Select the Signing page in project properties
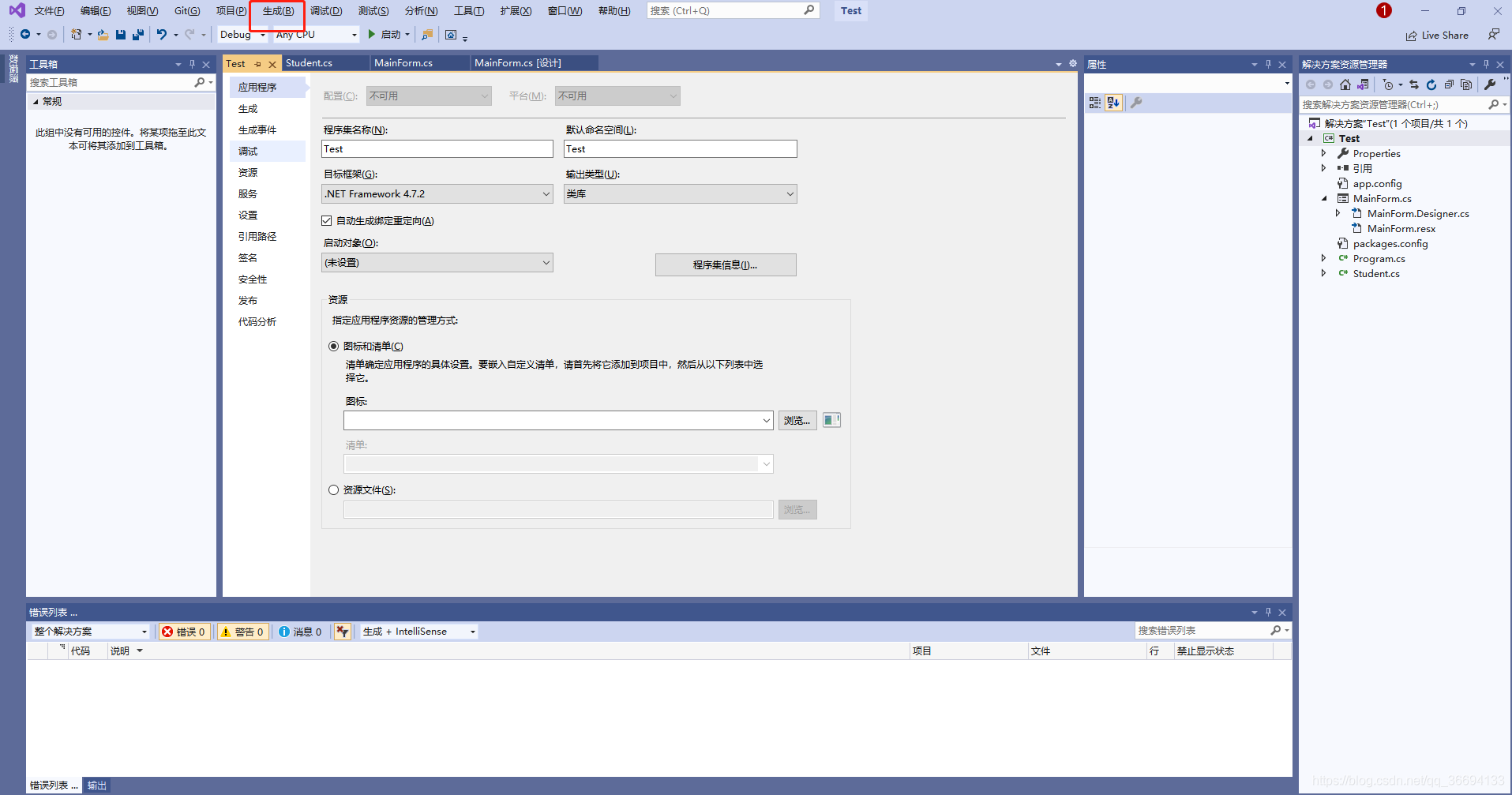 pos(268,258)
